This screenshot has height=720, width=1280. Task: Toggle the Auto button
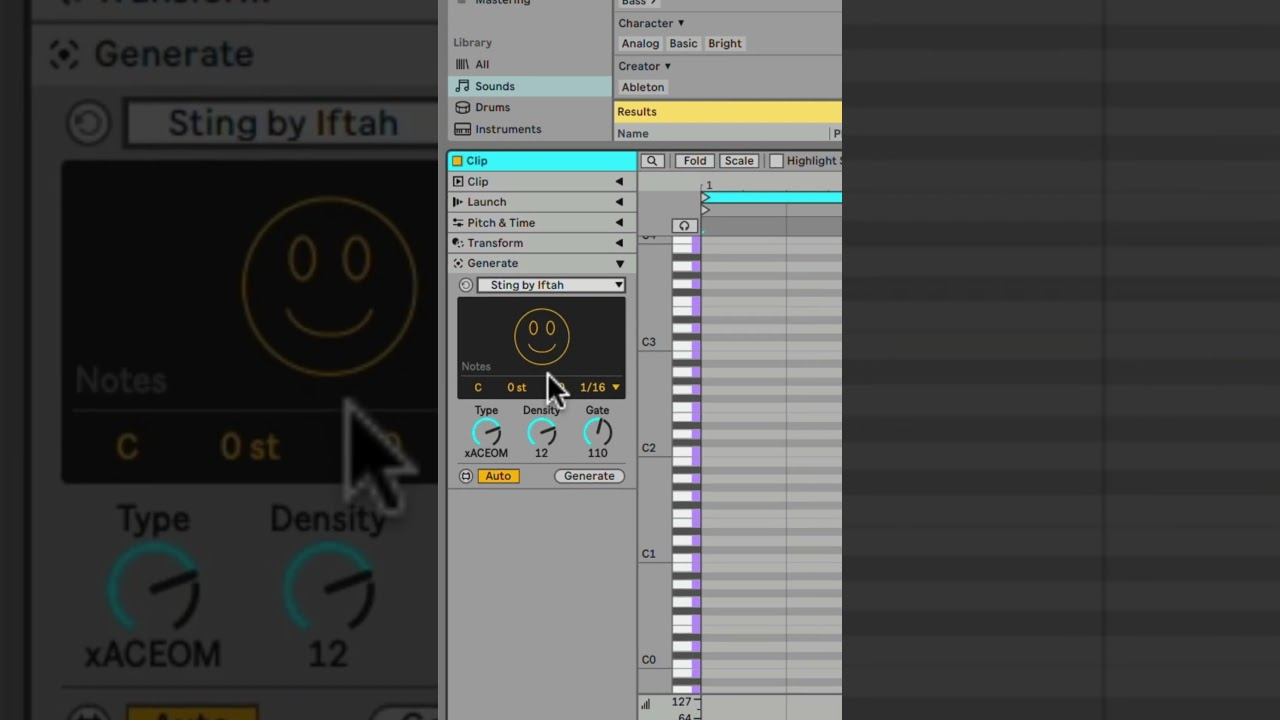pyautogui.click(x=498, y=476)
